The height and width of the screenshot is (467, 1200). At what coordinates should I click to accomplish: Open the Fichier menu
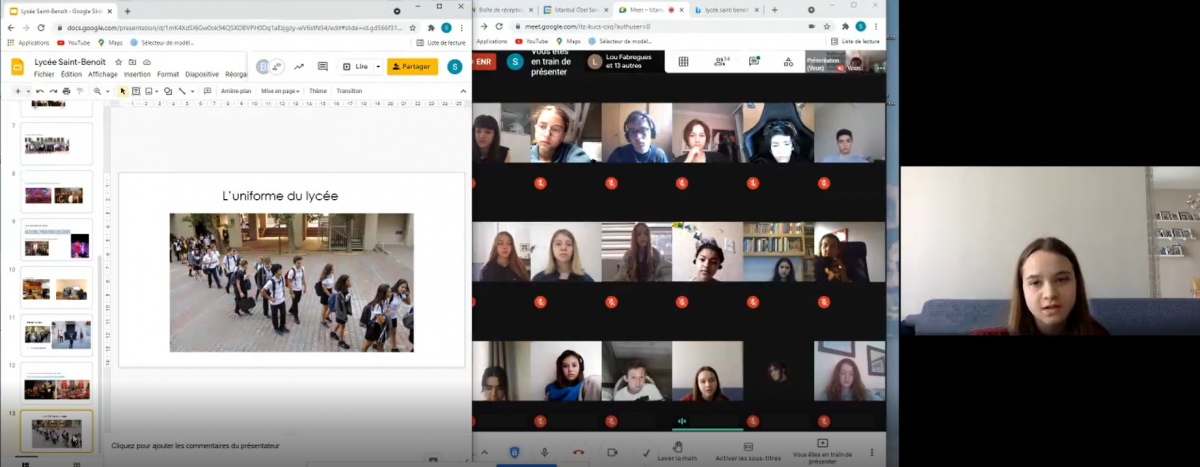[x=44, y=74]
